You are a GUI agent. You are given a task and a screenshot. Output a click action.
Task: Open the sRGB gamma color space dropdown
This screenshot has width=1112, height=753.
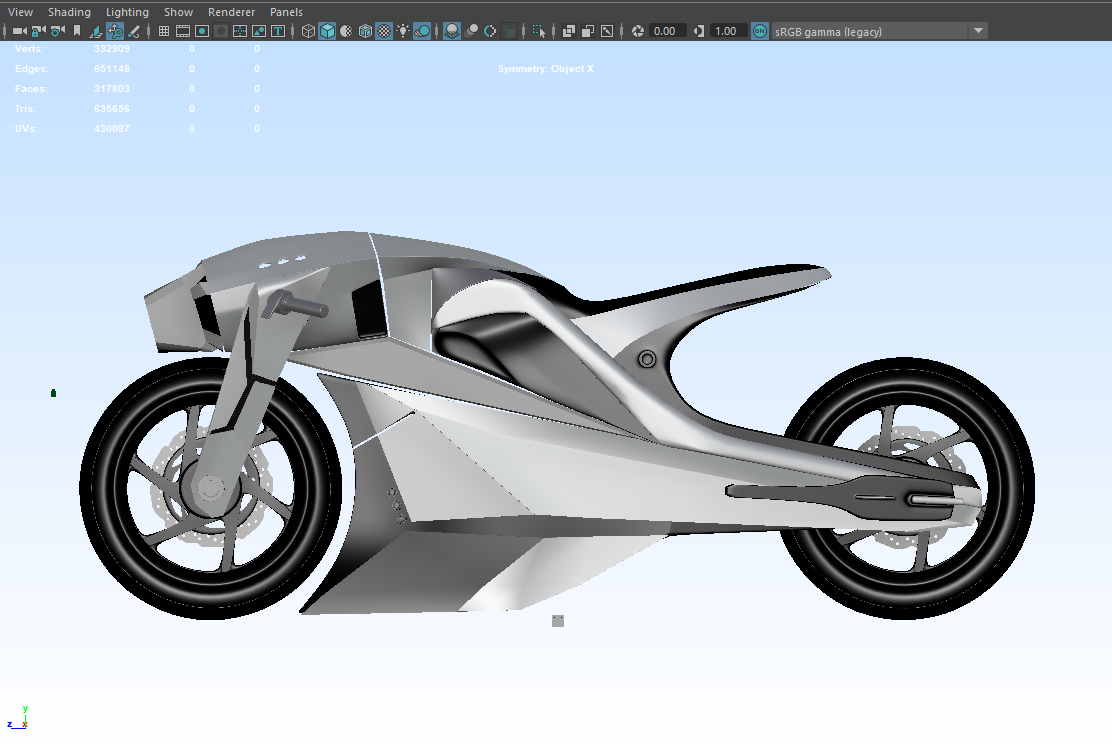(978, 31)
